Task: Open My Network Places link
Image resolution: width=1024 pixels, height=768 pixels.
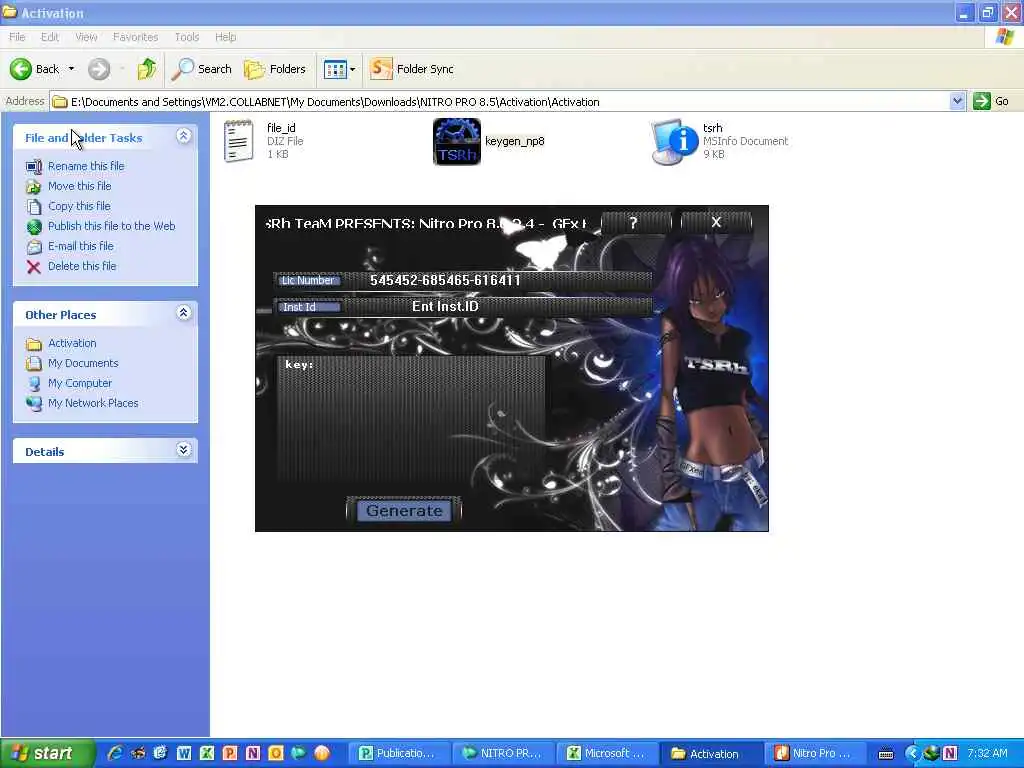Action: coord(93,403)
